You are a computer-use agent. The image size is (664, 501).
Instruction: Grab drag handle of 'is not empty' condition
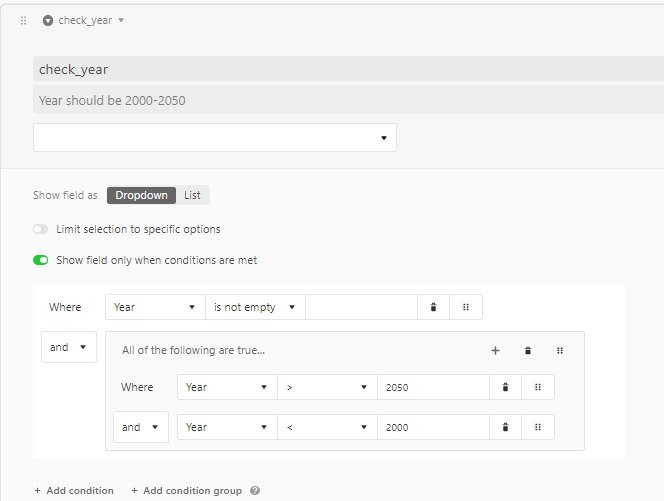click(x=466, y=307)
